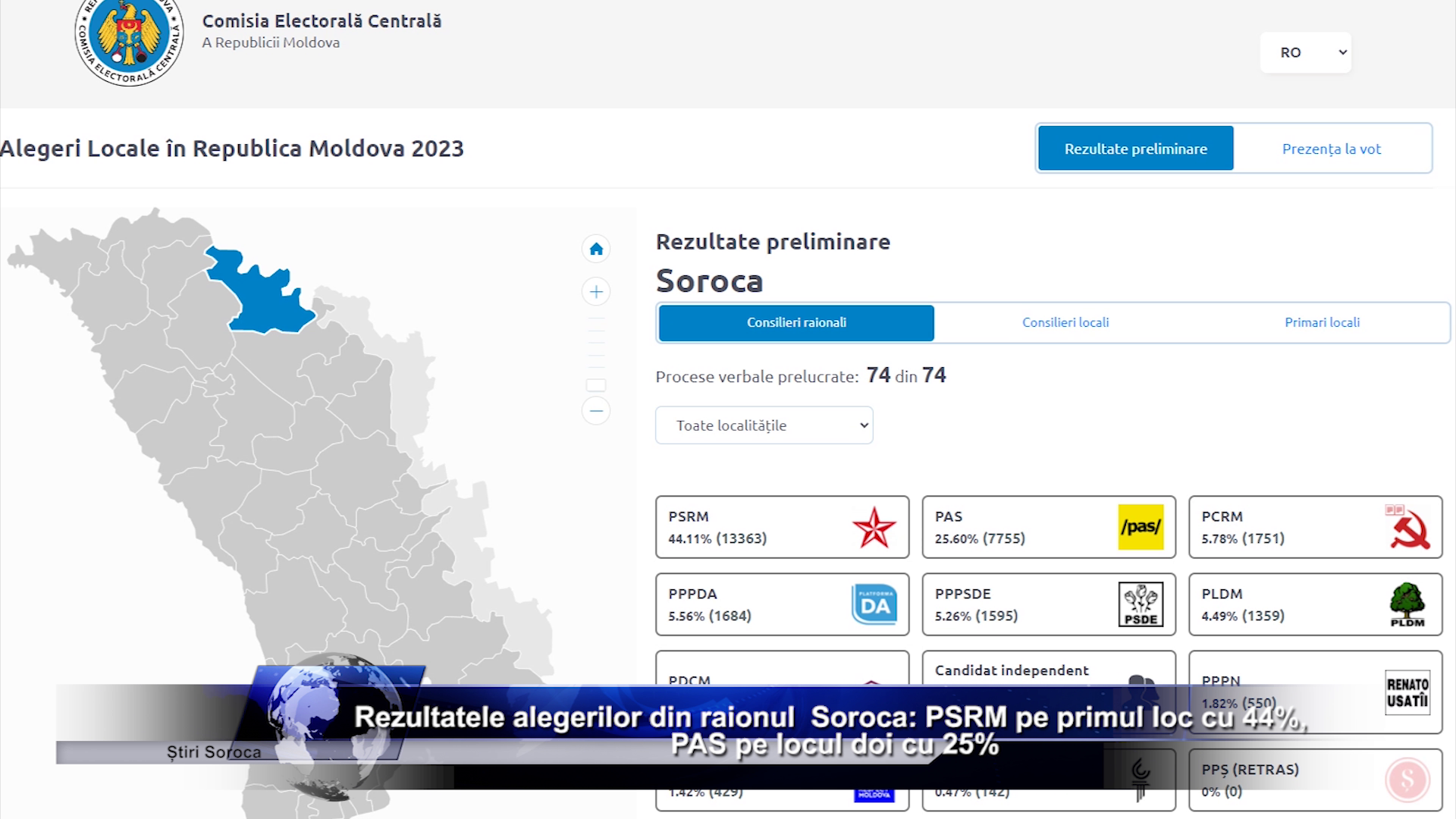Zoom in with the plus map button
Screen dimensions: 1456x819
pos(596,292)
